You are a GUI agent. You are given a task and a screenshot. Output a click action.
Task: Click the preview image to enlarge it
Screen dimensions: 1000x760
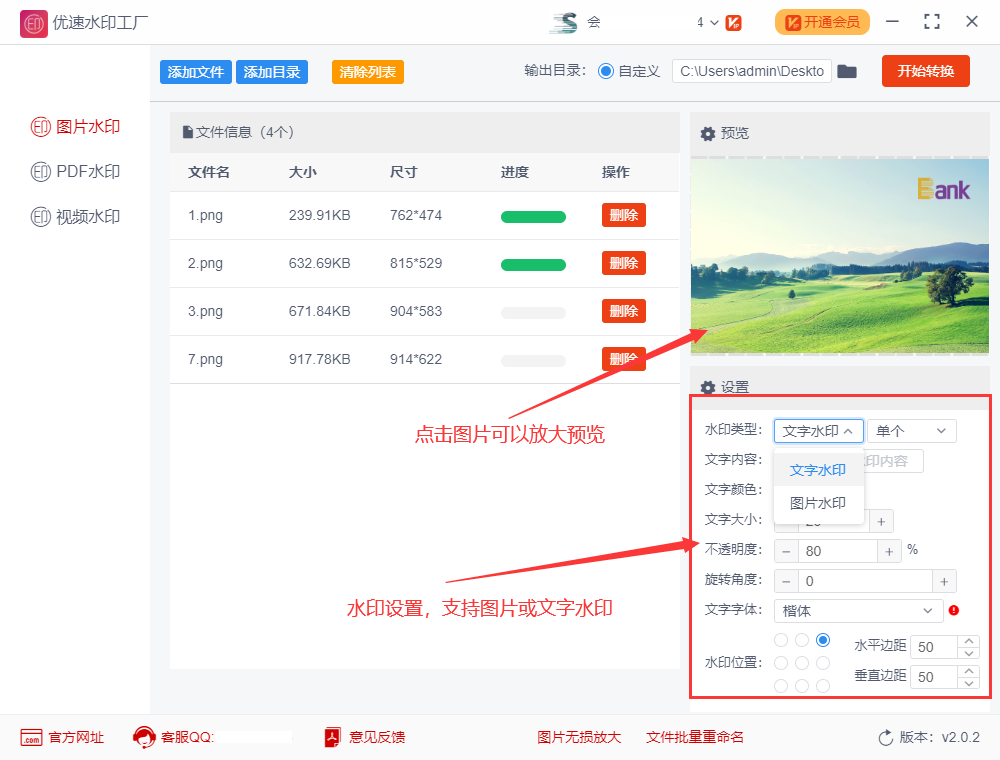tap(840, 255)
